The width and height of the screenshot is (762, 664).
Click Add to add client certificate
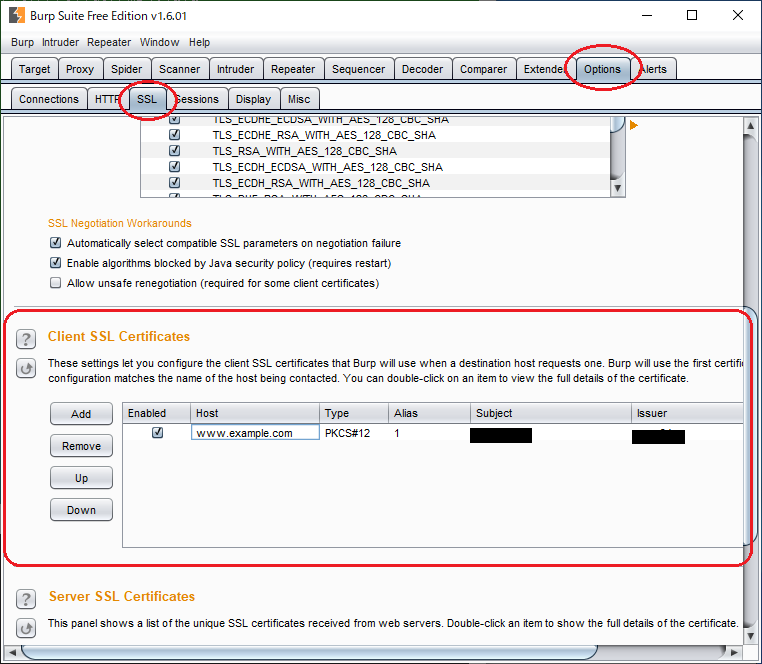(81, 414)
